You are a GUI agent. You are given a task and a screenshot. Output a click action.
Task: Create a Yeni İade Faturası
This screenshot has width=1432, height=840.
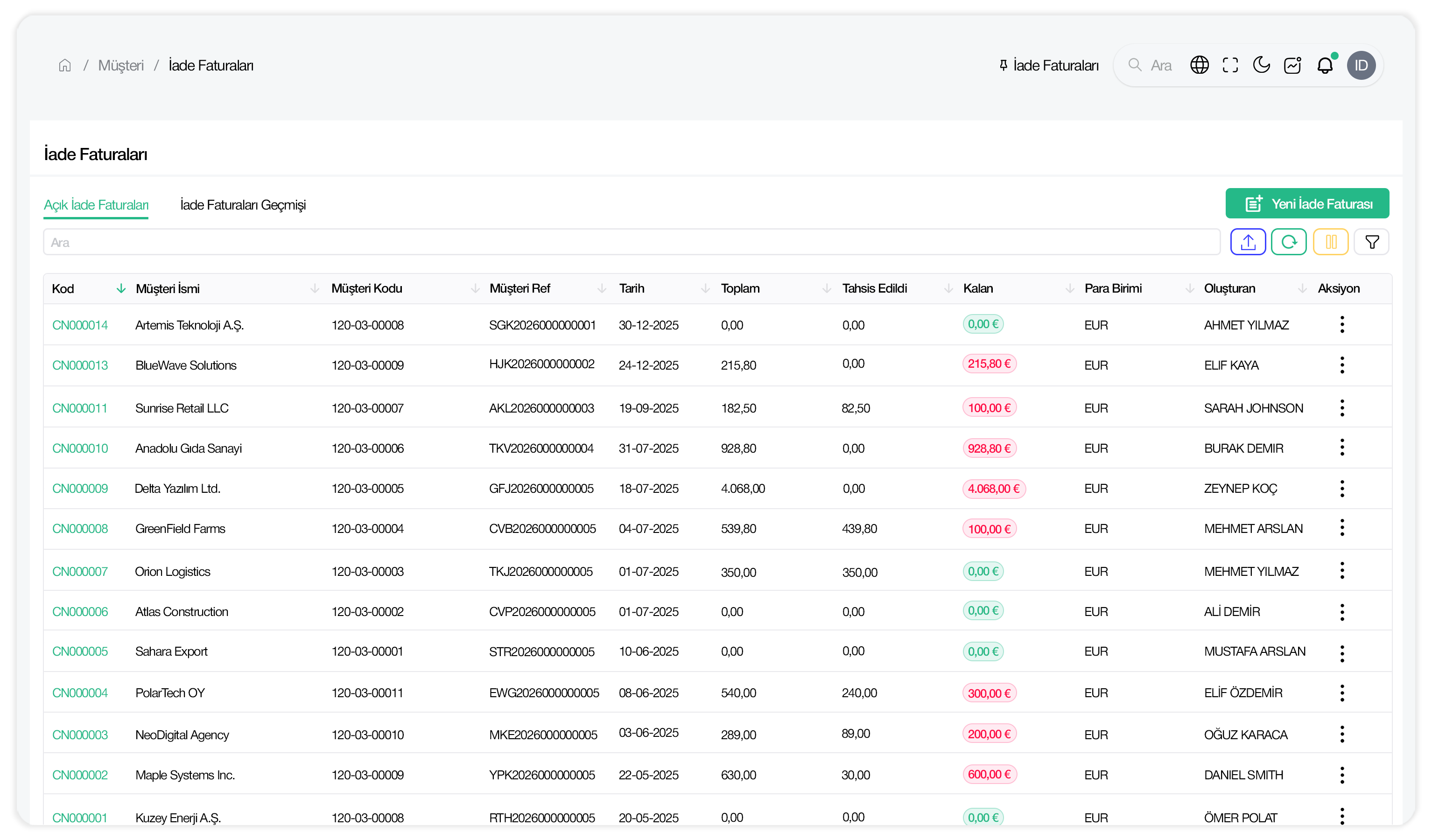pos(1307,203)
